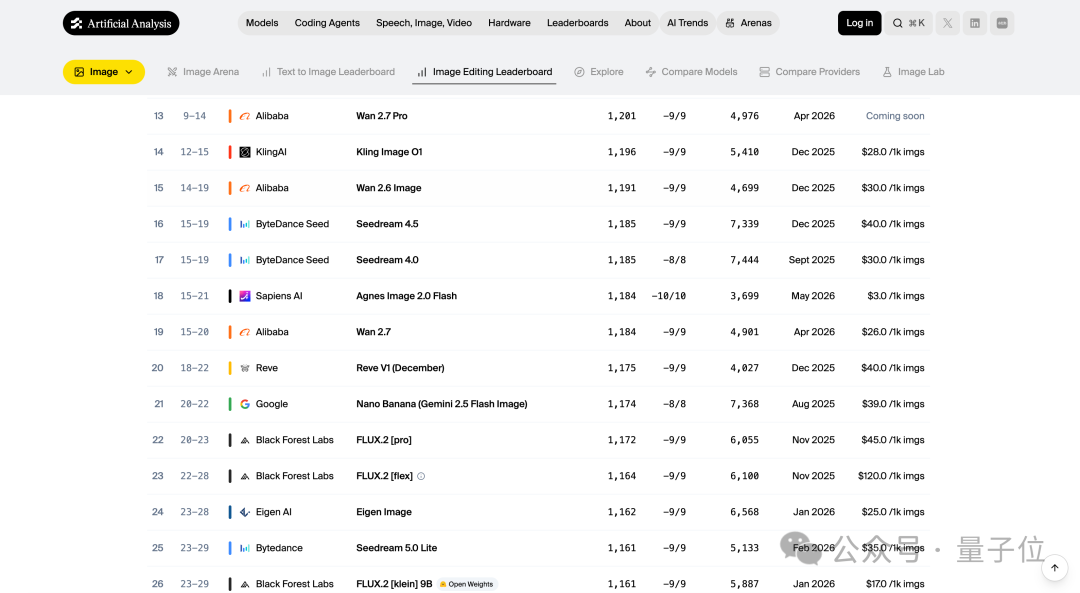Open the Image Lab tab

913,72
